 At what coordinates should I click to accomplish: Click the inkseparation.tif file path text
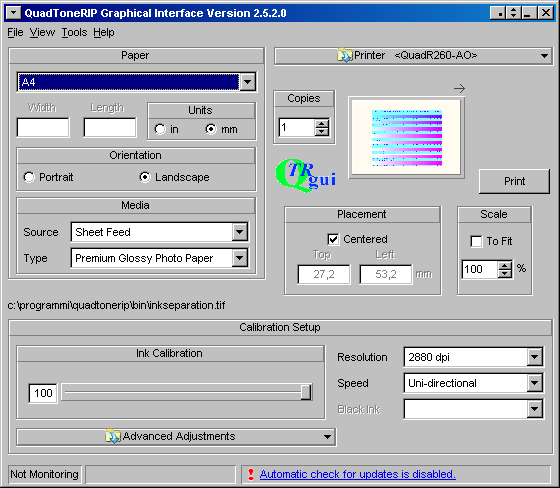tap(116, 305)
